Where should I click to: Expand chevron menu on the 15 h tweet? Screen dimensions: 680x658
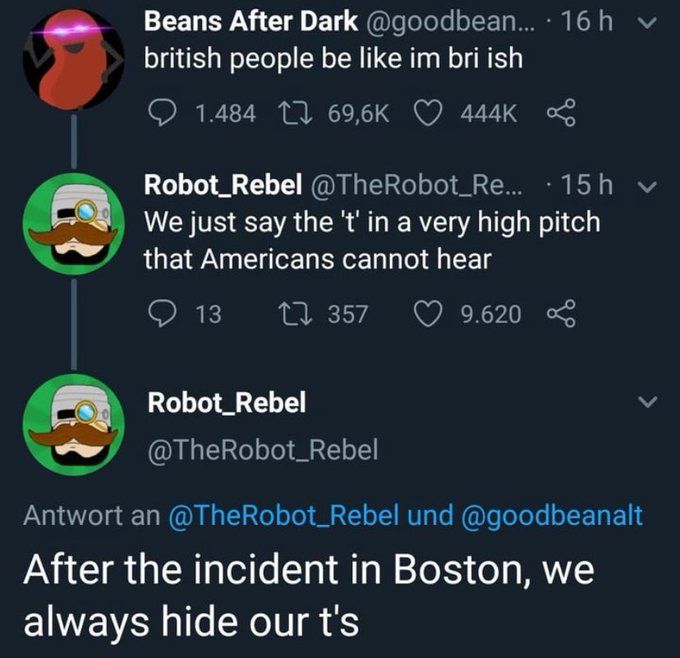coord(647,187)
